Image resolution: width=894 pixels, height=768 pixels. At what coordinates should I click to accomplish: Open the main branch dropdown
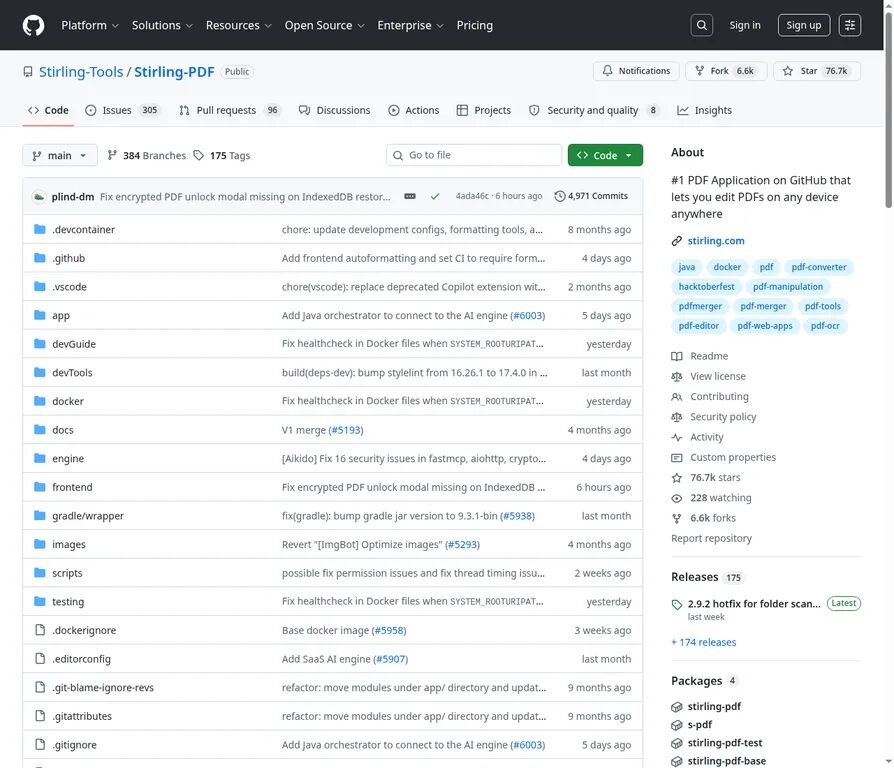[60, 155]
